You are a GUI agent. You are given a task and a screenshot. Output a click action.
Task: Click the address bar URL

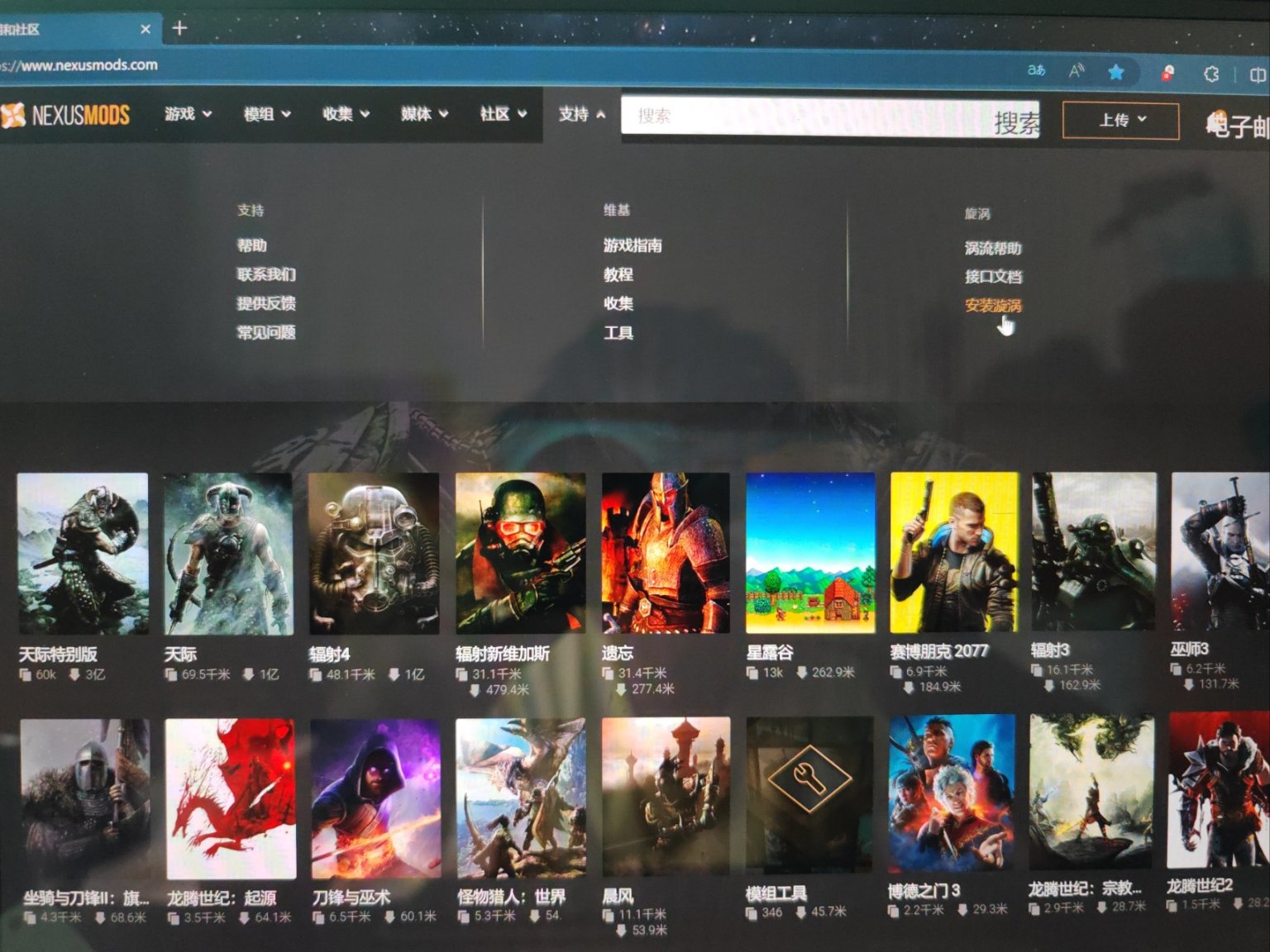tap(80, 64)
